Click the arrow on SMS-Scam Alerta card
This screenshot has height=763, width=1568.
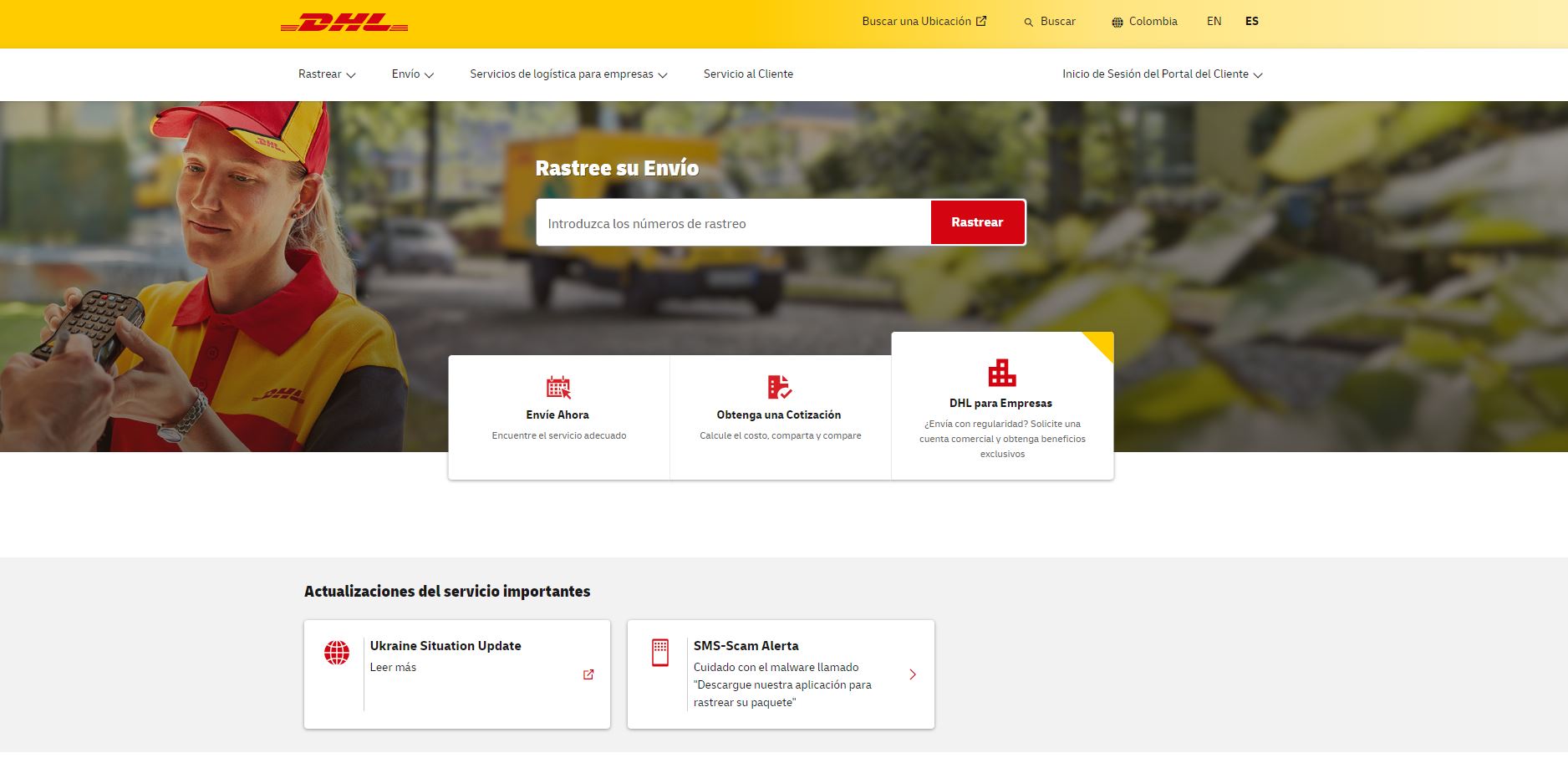[x=913, y=674]
